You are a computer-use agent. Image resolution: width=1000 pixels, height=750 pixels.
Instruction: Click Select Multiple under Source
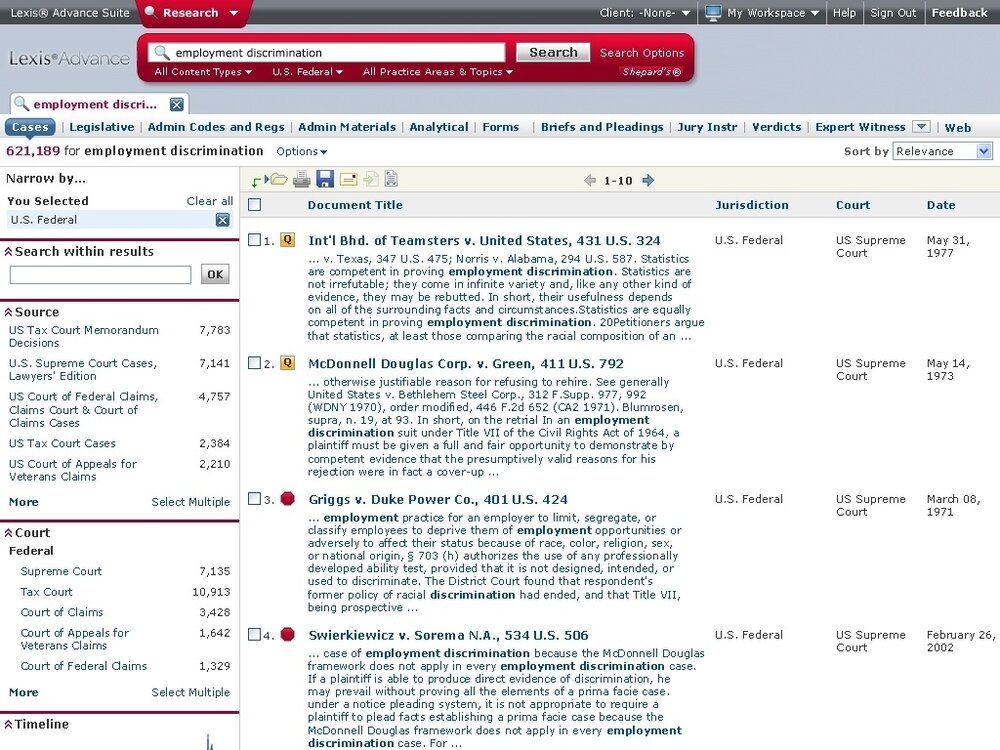point(191,502)
